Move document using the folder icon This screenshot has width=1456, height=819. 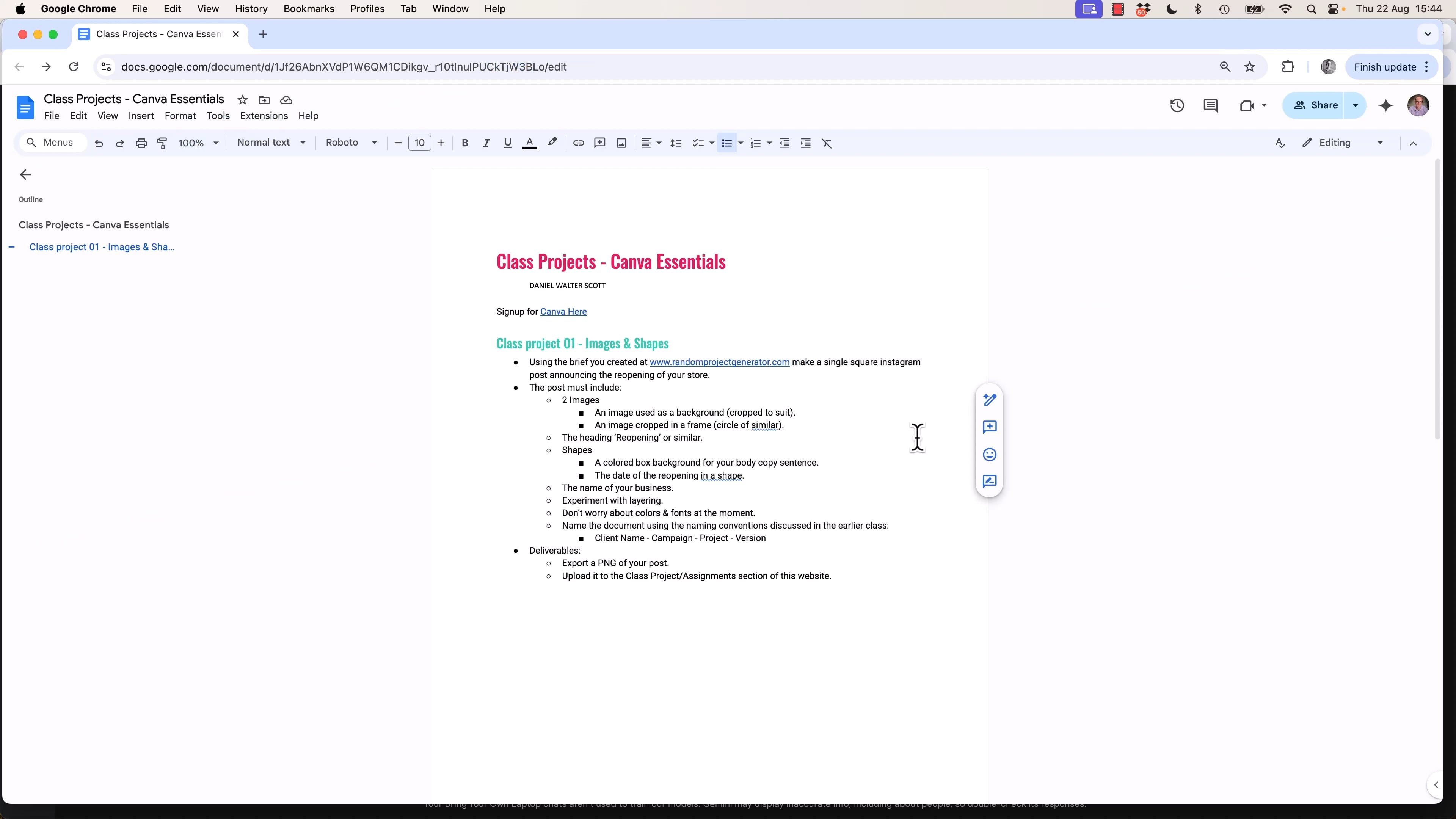[x=264, y=100]
